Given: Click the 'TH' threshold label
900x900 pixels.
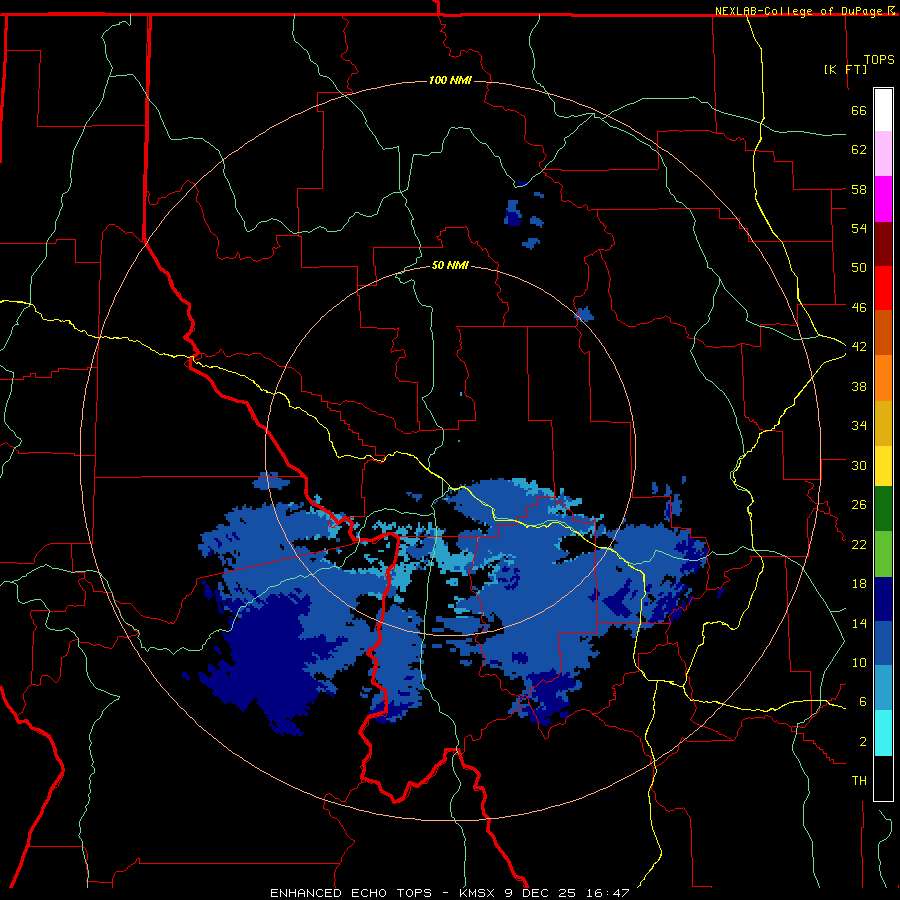Looking at the screenshot, I should click(859, 781).
